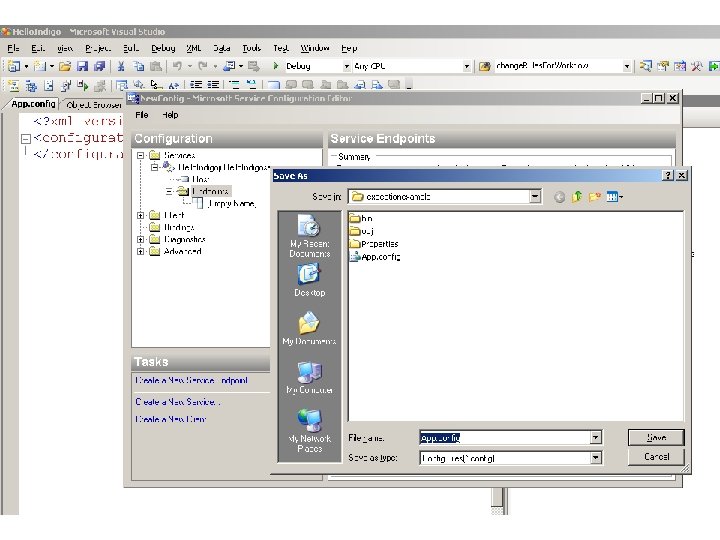Select the Properties folder in file list

pyautogui.click(x=374, y=244)
